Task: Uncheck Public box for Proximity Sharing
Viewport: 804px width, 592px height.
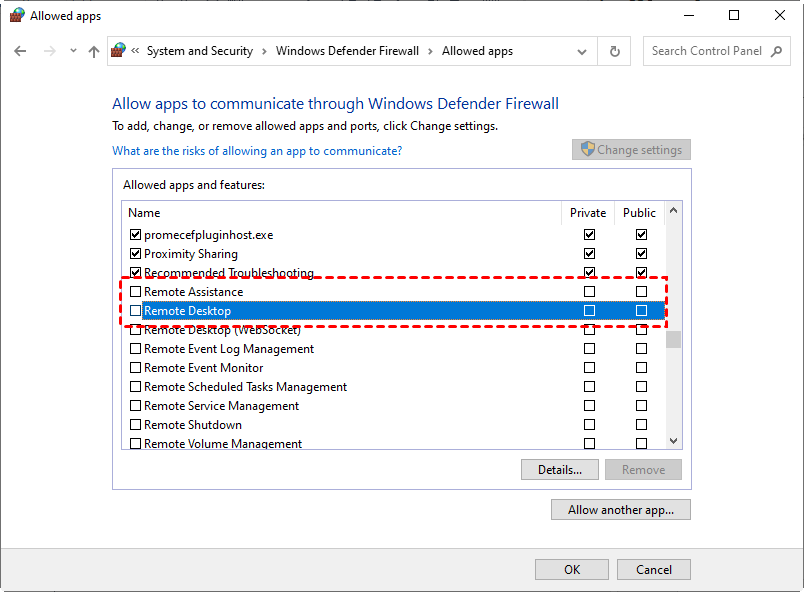Action: [641, 254]
